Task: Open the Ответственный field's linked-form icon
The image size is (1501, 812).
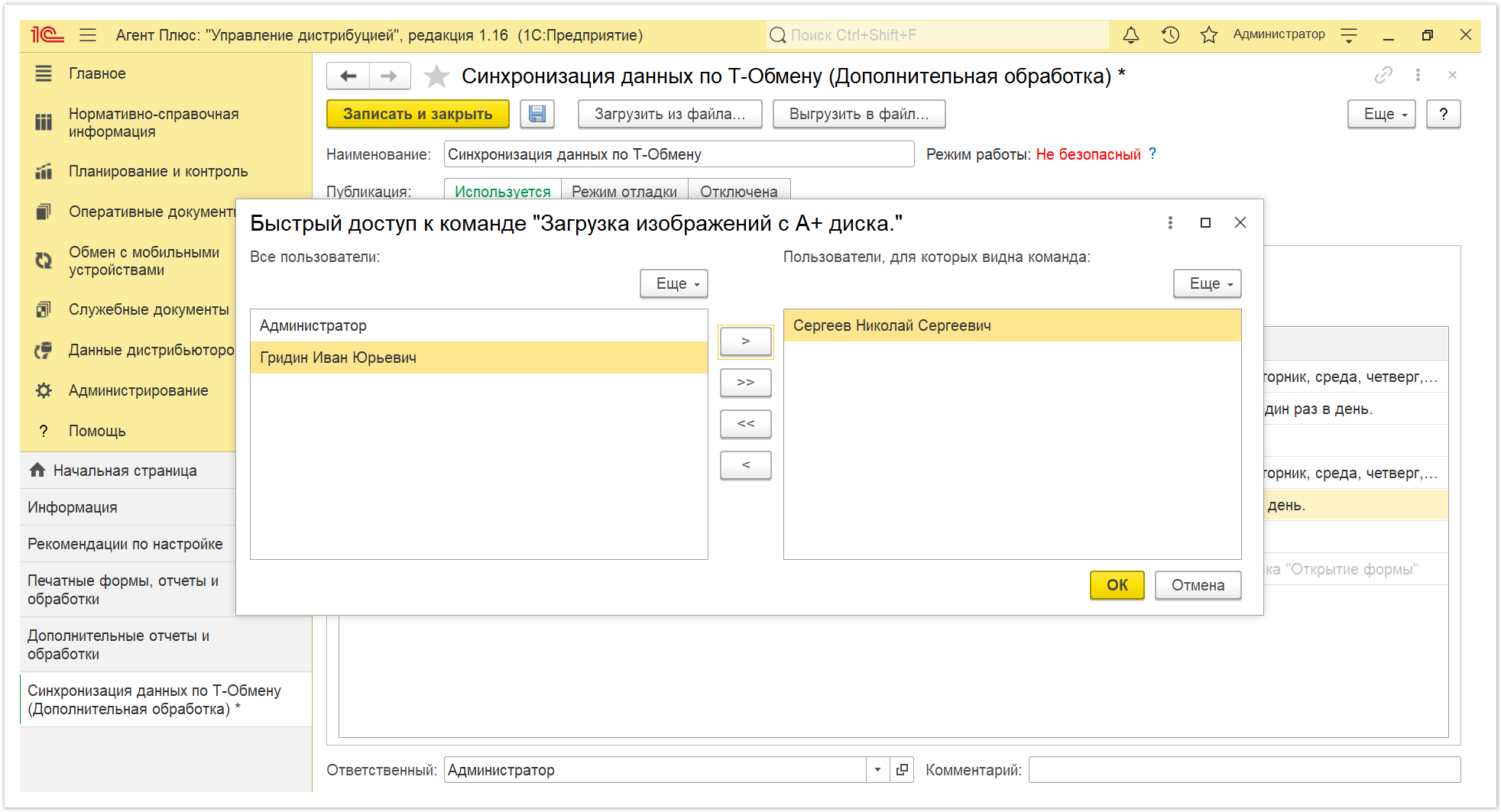Action: (x=902, y=770)
